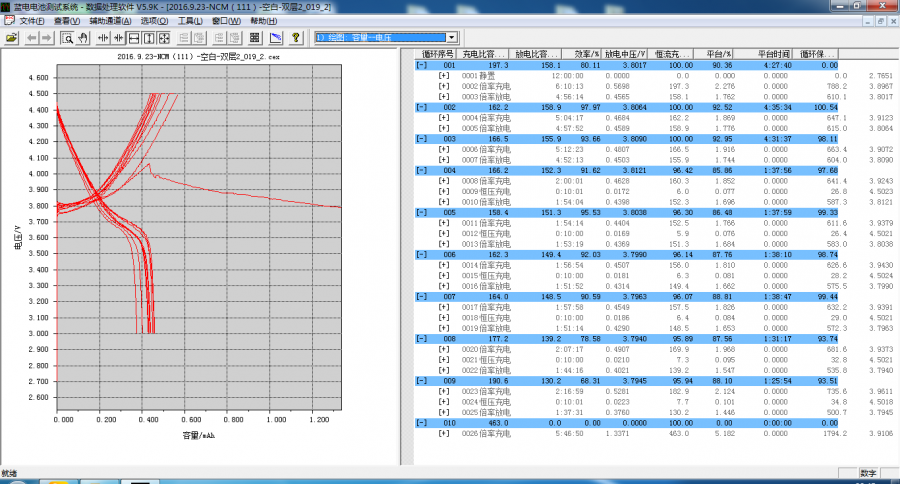
Task: Select step 0005 倍率放电 text
Action: 486,129
